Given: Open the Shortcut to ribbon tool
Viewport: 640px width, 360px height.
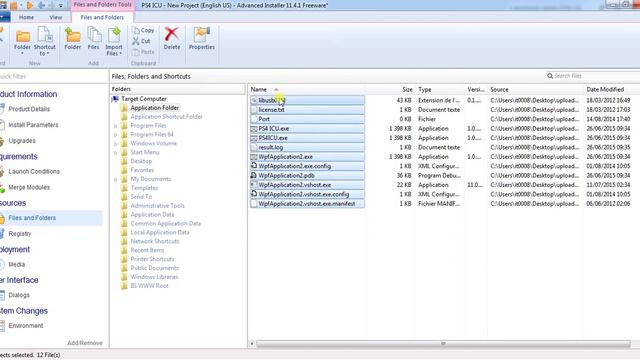Looking at the screenshot, I should 44,41.
